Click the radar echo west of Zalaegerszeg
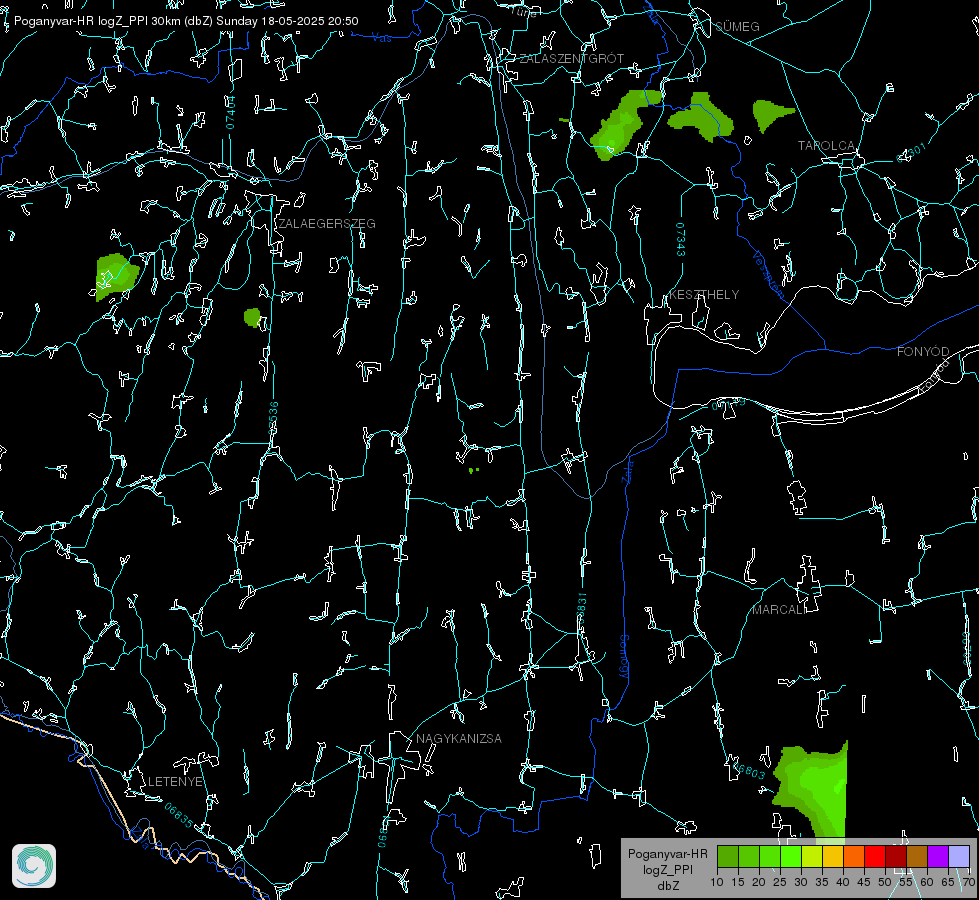 click(116, 275)
